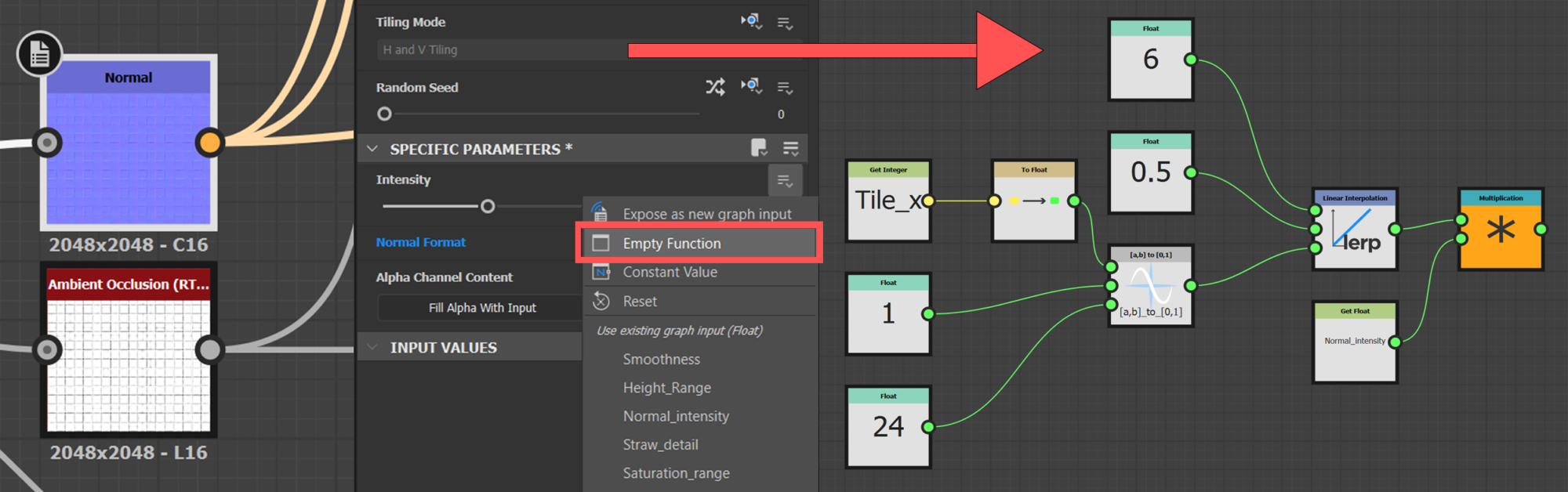Choose Constant Value menu entry
This screenshot has height=492, width=1568.
pos(700,272)
